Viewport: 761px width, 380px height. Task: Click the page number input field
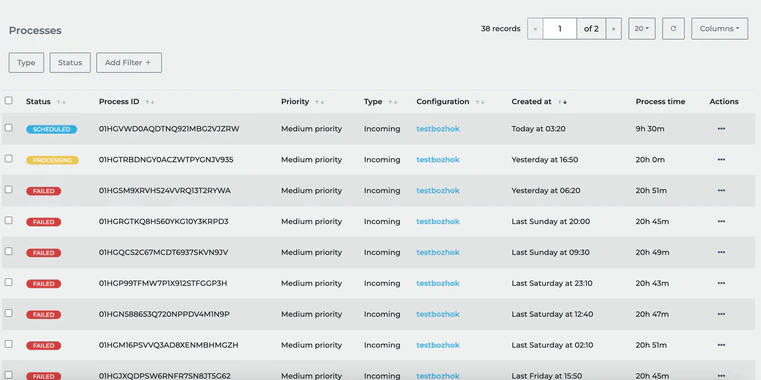560,29
